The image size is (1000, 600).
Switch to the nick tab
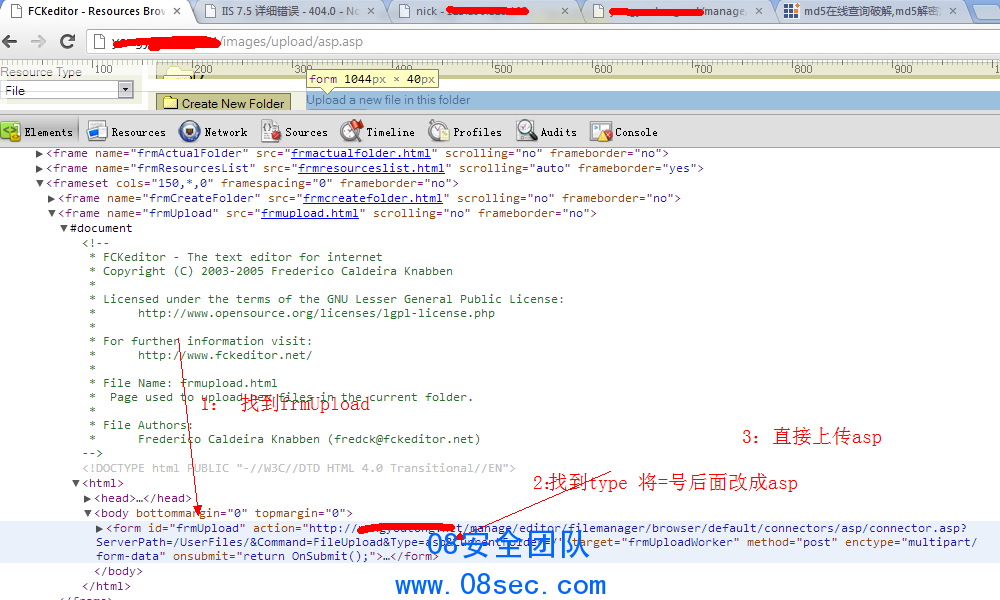(x=485, y=11)
